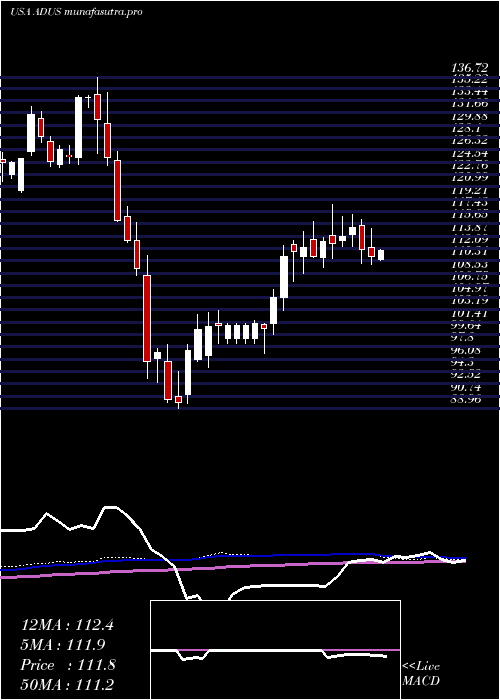Select the 120.99 price axis label
500x700 pixels.
pyautogui.click(x=469, y=179)
